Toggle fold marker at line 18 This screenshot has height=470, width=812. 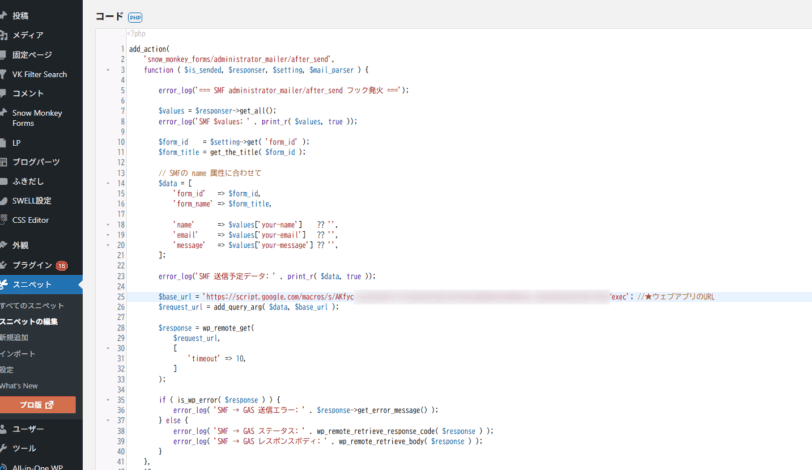click(108, 225)
